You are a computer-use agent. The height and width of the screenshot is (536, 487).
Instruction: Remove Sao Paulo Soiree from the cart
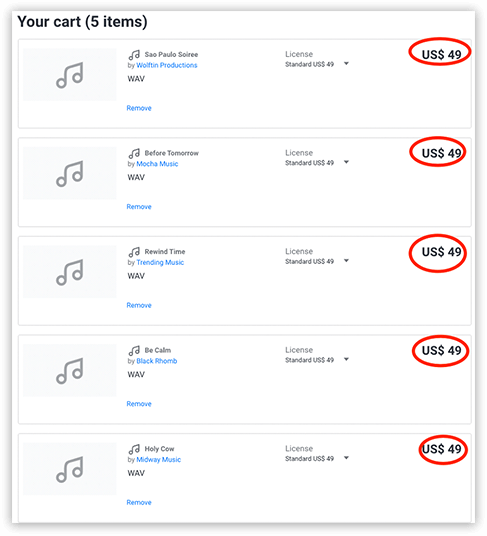coord(139,108)
